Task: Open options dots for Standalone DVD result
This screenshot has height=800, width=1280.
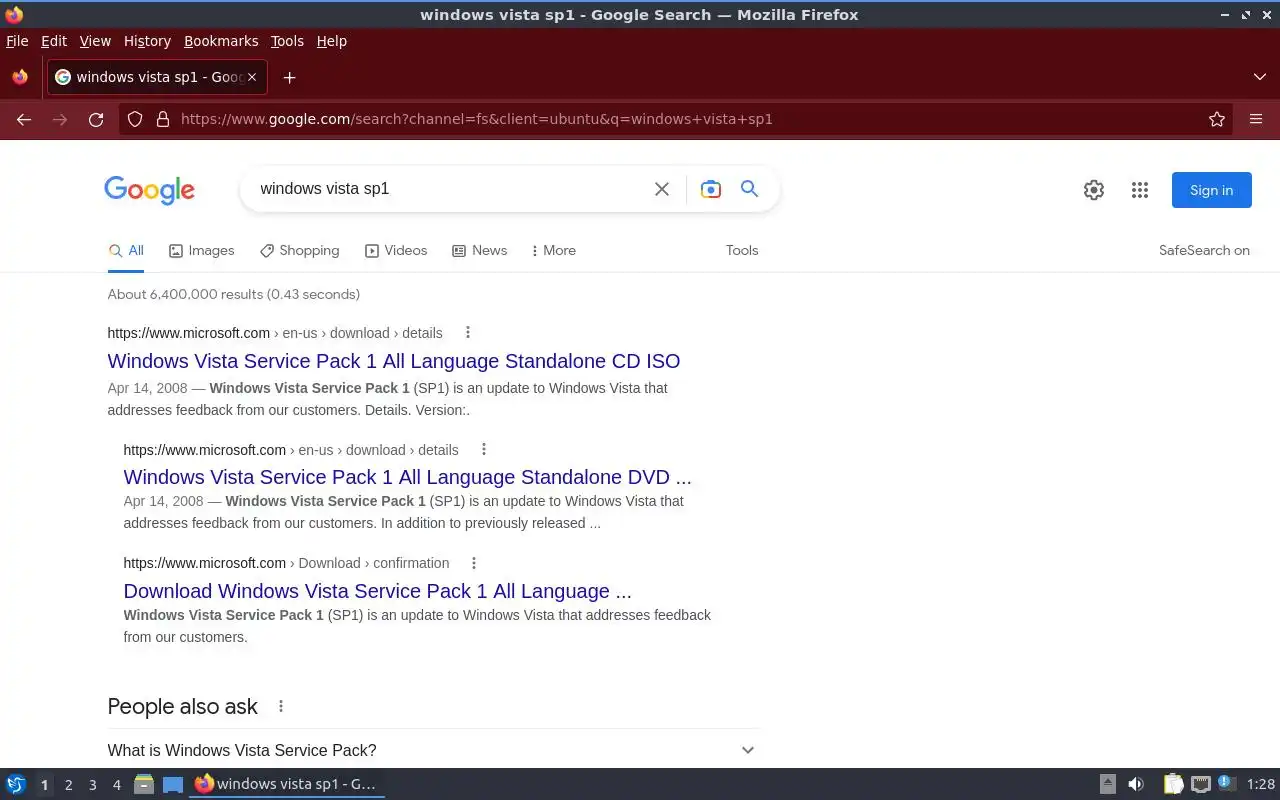Action: coord(483,450)
